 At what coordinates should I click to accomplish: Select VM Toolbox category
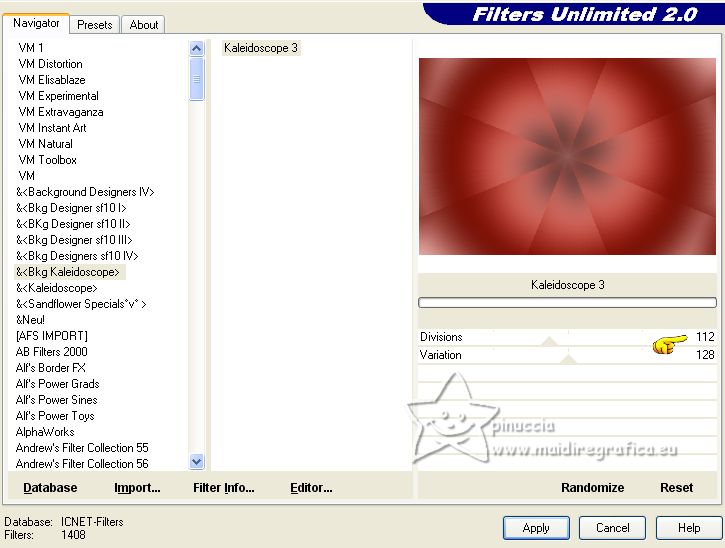(x=47, y=160)
